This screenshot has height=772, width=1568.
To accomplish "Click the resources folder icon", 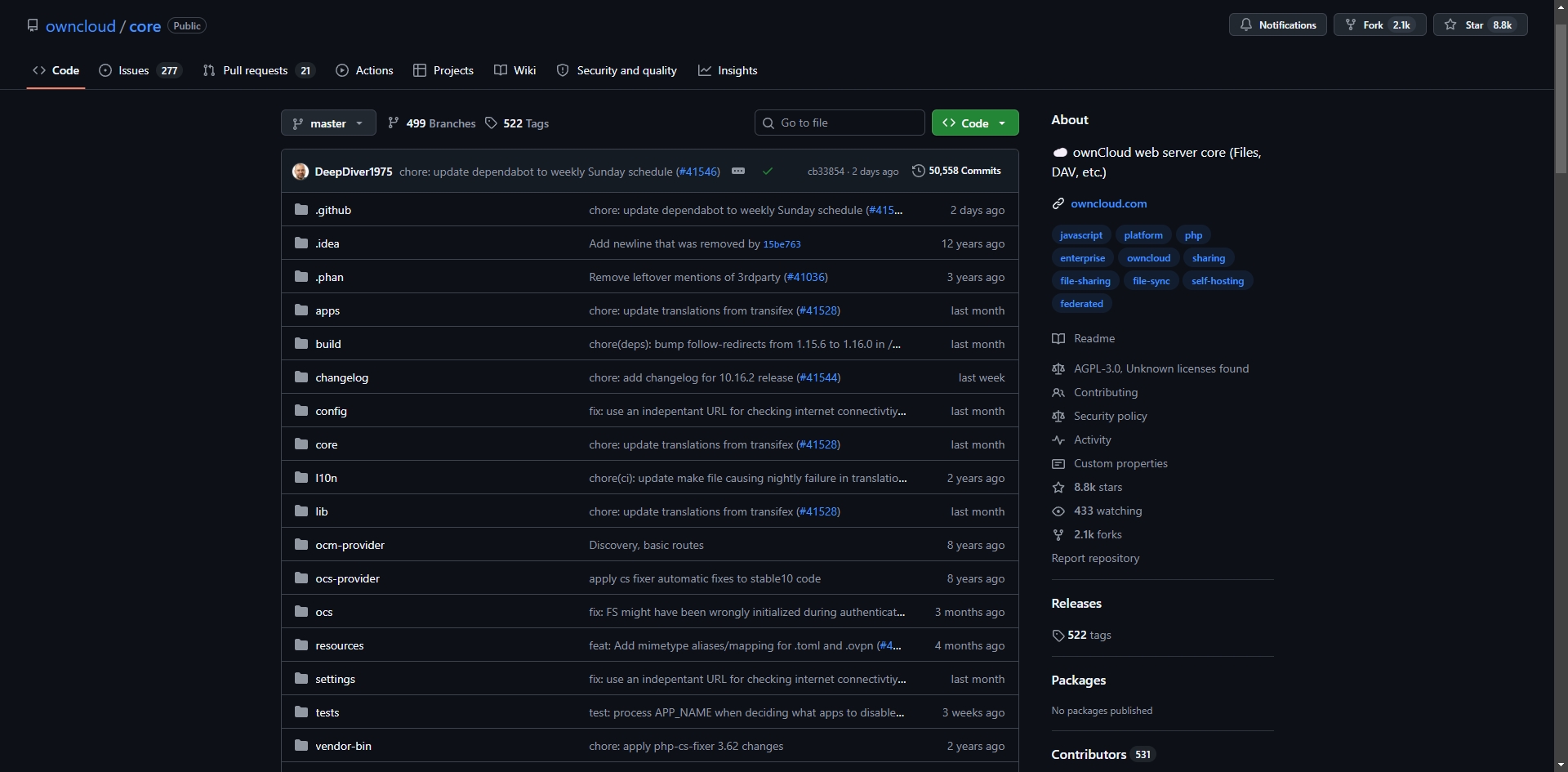I will tap(301, 645).
